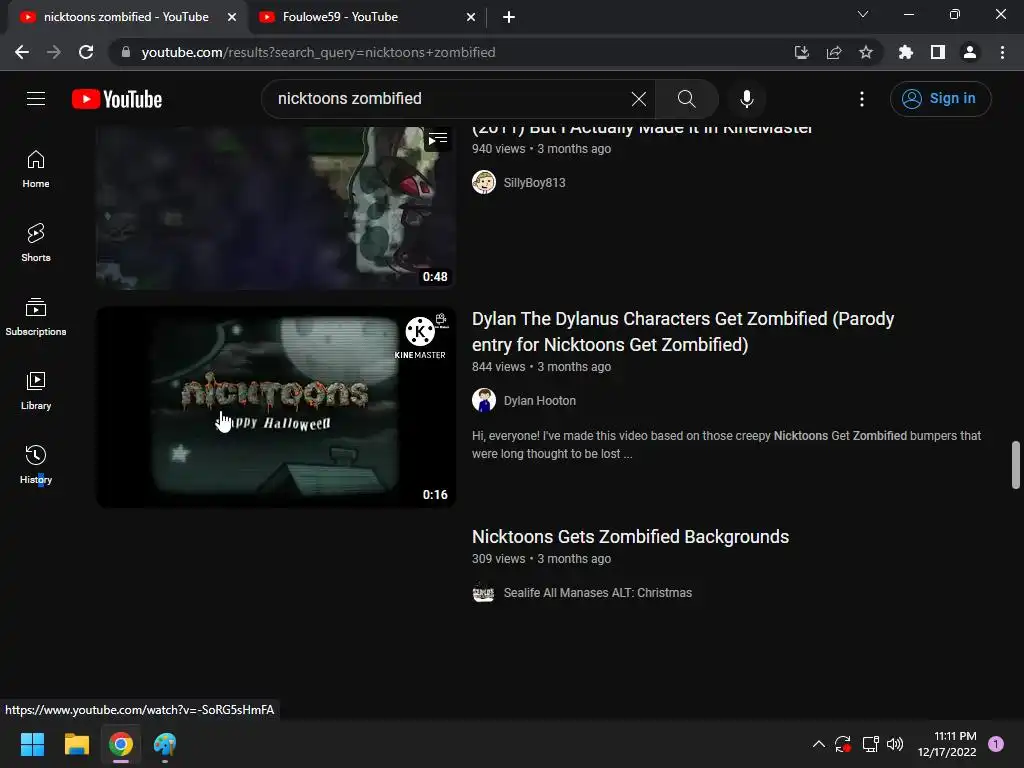Image resolution: width=1024 pixels, height=768 pixels.
Task: Open File Explorer from the taskbar
Action: point(76,744)
